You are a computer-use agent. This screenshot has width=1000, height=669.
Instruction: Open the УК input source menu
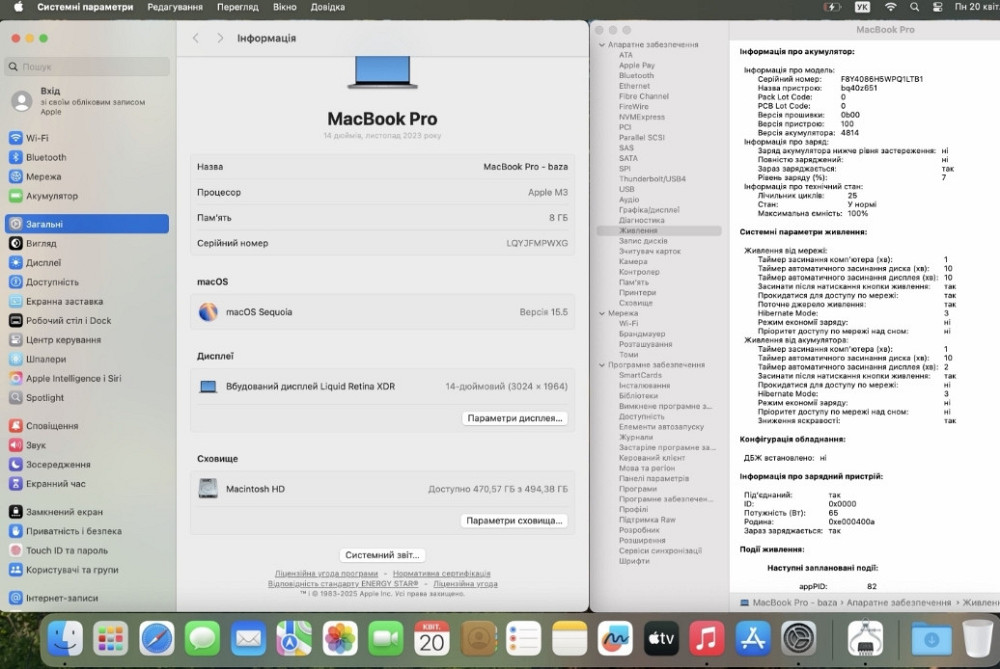pyautogui.click(x=862, y=7)
